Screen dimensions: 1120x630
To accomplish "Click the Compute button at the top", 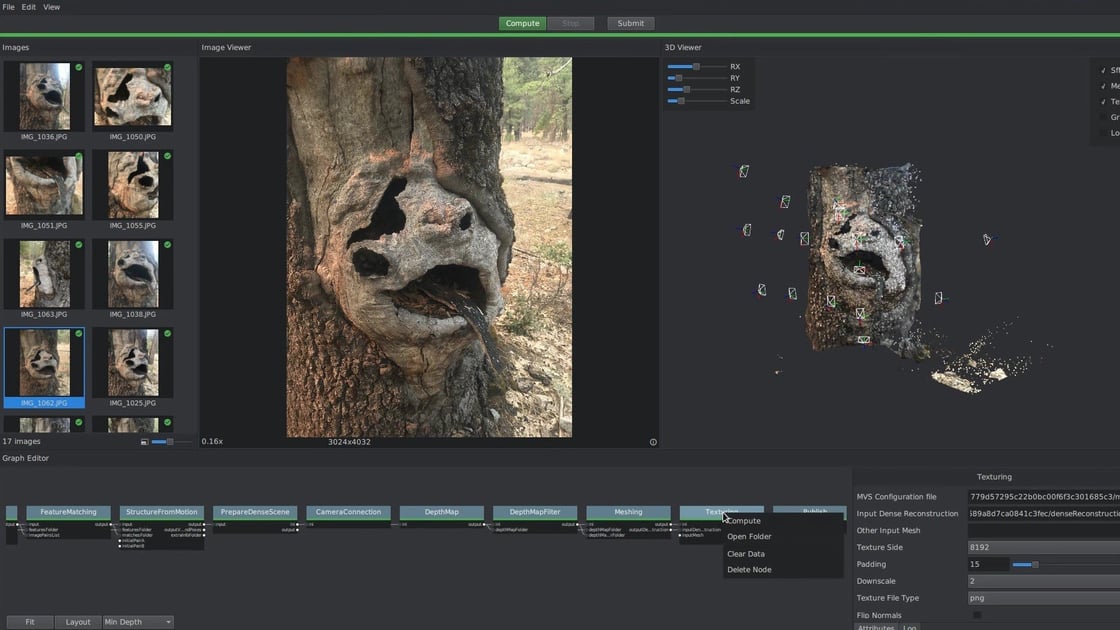I will point(522,22).
